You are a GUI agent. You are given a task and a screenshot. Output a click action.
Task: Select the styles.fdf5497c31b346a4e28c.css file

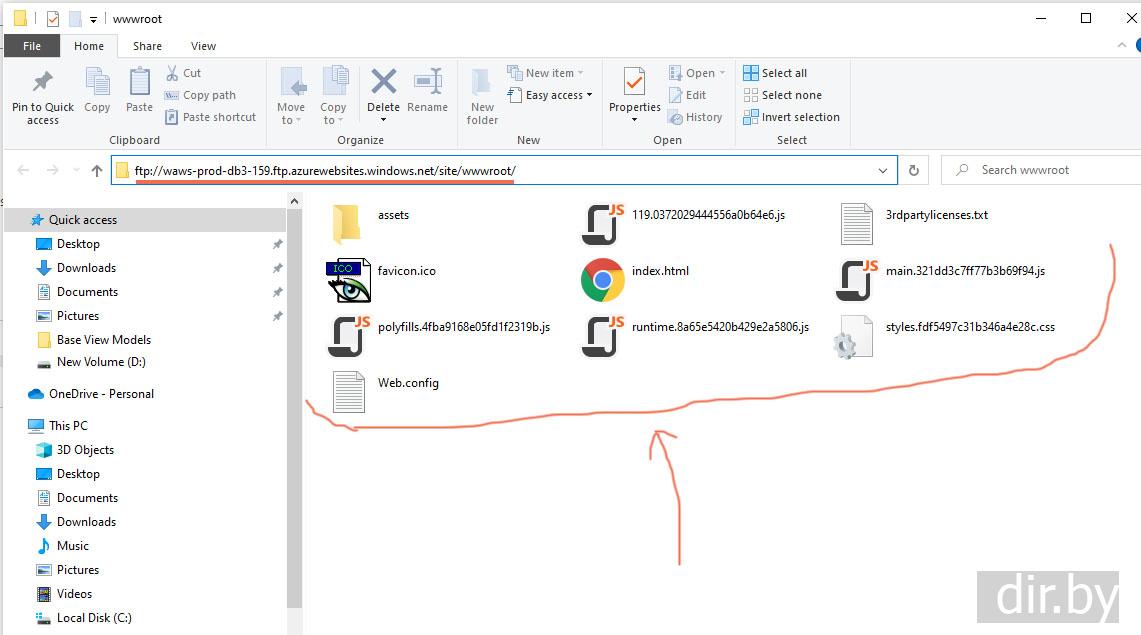coord(969,327)
